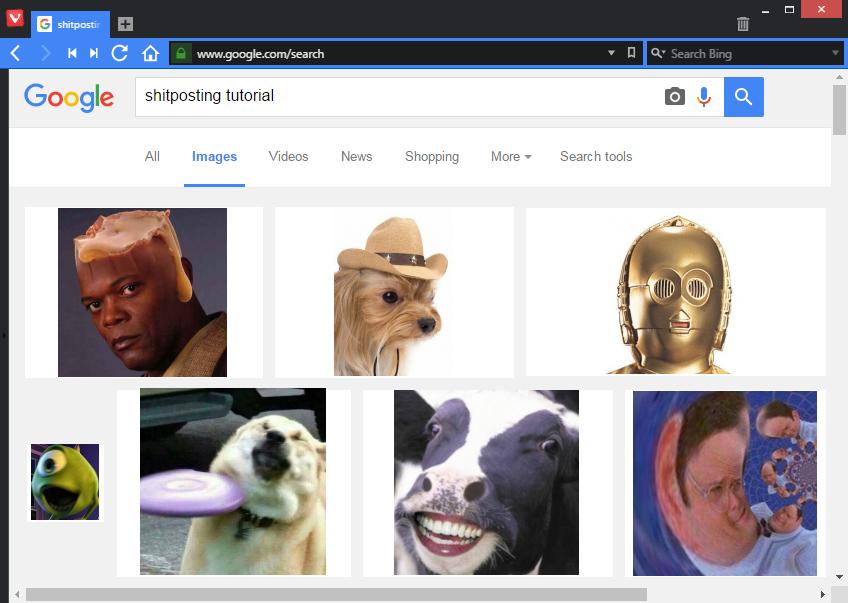Click the Vivaldi menu icon
The height and width of the screenshot is (603, 848).
pos(14,18)
